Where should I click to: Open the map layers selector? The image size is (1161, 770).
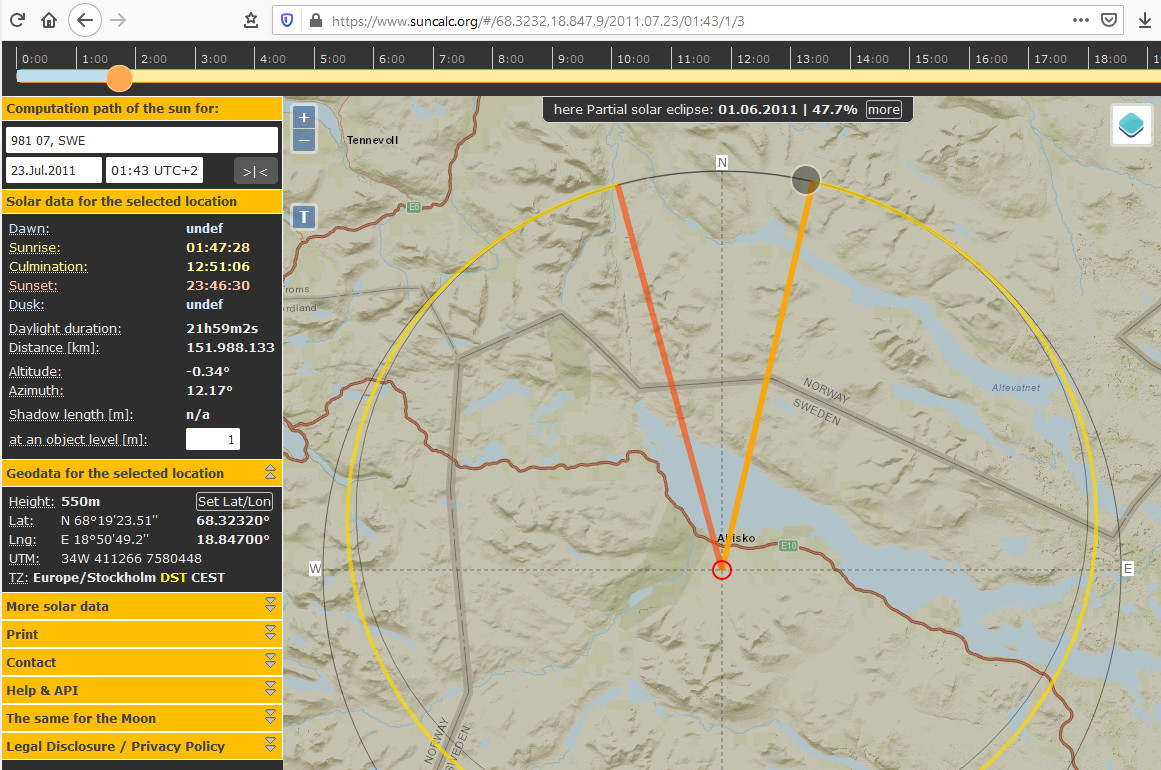(1131, 124)
